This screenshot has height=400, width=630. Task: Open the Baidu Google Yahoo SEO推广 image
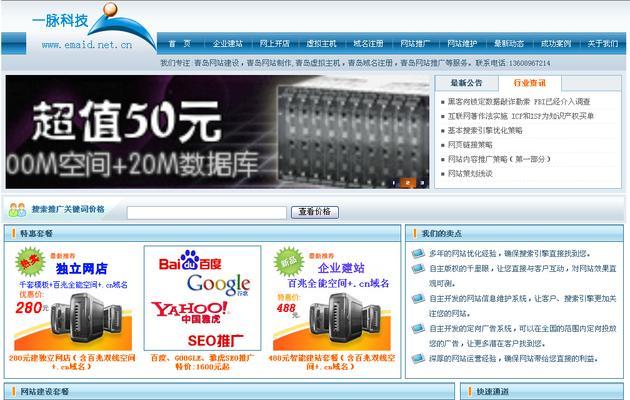202,298
